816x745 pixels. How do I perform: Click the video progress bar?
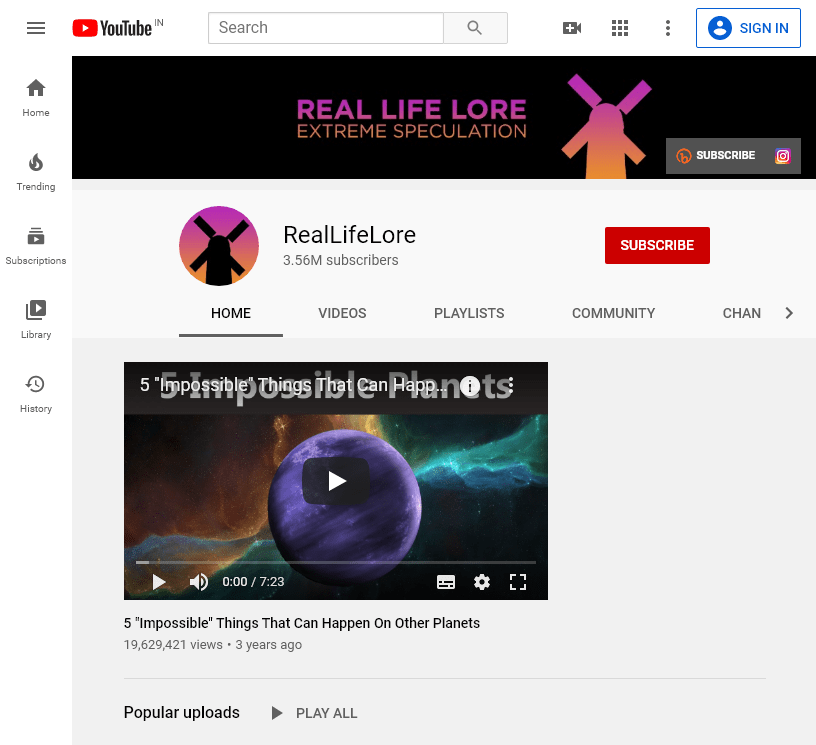pyautogui.click(x=336, y=562)
